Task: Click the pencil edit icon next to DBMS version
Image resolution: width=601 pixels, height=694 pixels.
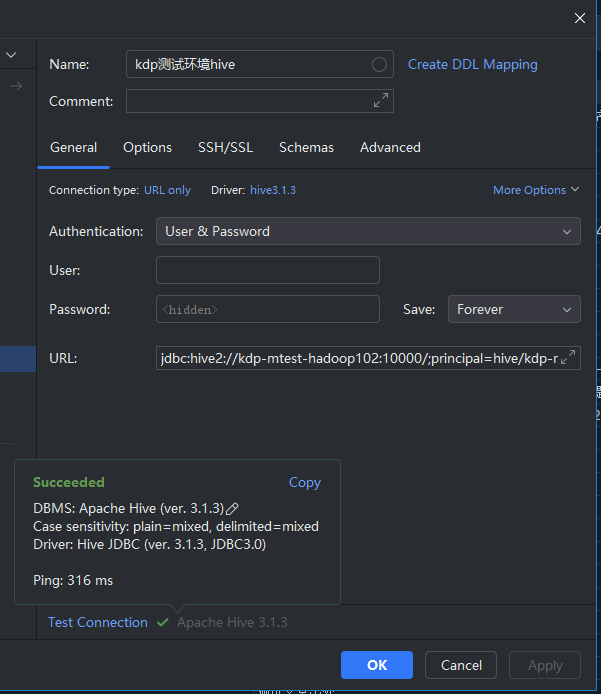Action: click(x=232, y=509)
